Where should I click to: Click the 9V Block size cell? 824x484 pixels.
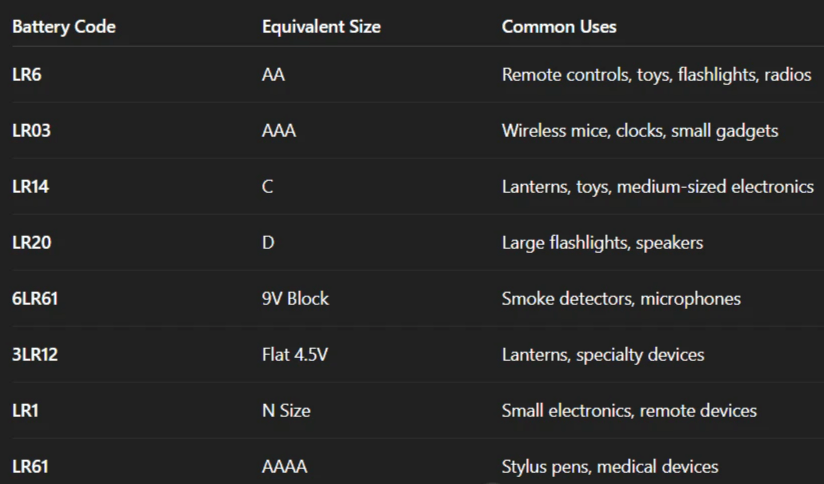(295, 299)
